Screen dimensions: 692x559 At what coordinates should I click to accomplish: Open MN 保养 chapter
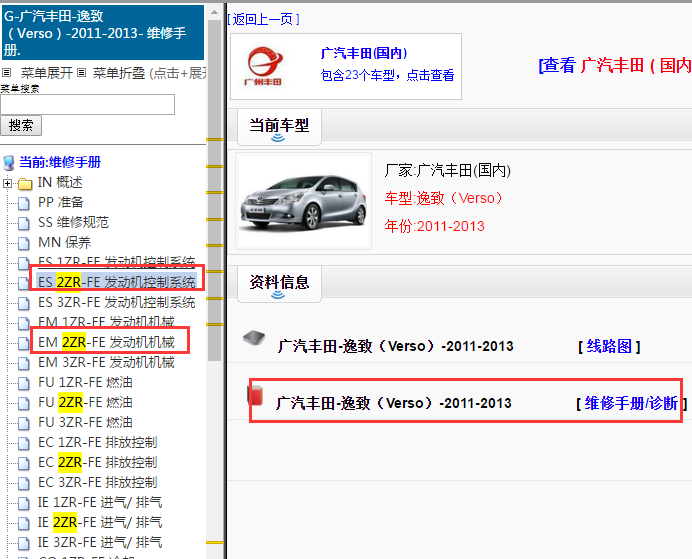64,242
